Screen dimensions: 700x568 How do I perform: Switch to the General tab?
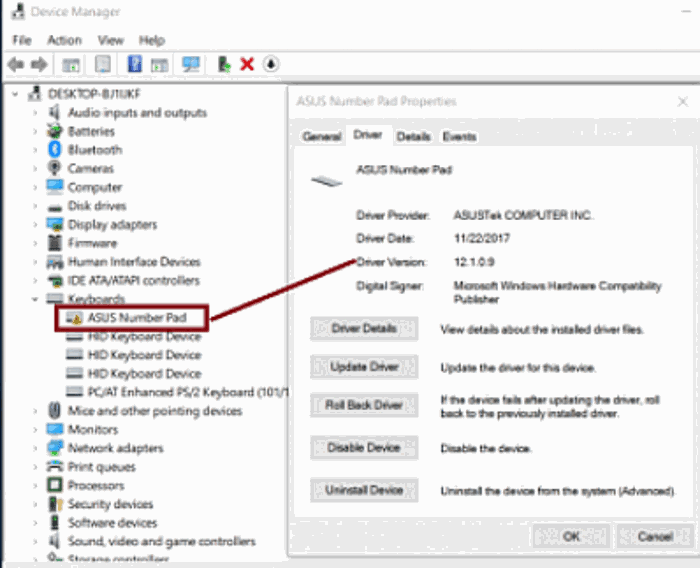[x=321, y=136]
